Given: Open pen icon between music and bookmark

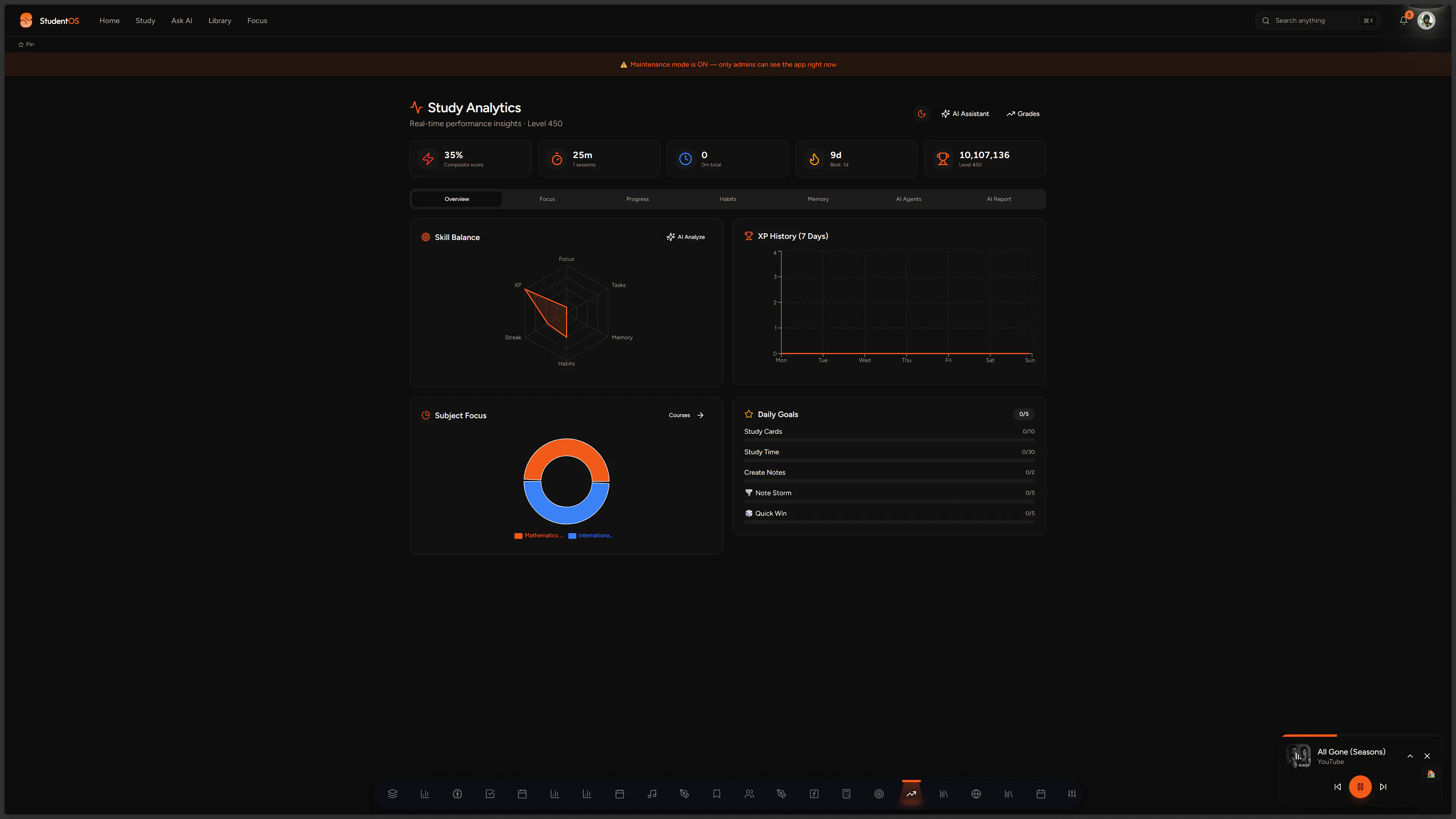Looking at the screenshot, I should pyautogui.click(x=684, y=794).
